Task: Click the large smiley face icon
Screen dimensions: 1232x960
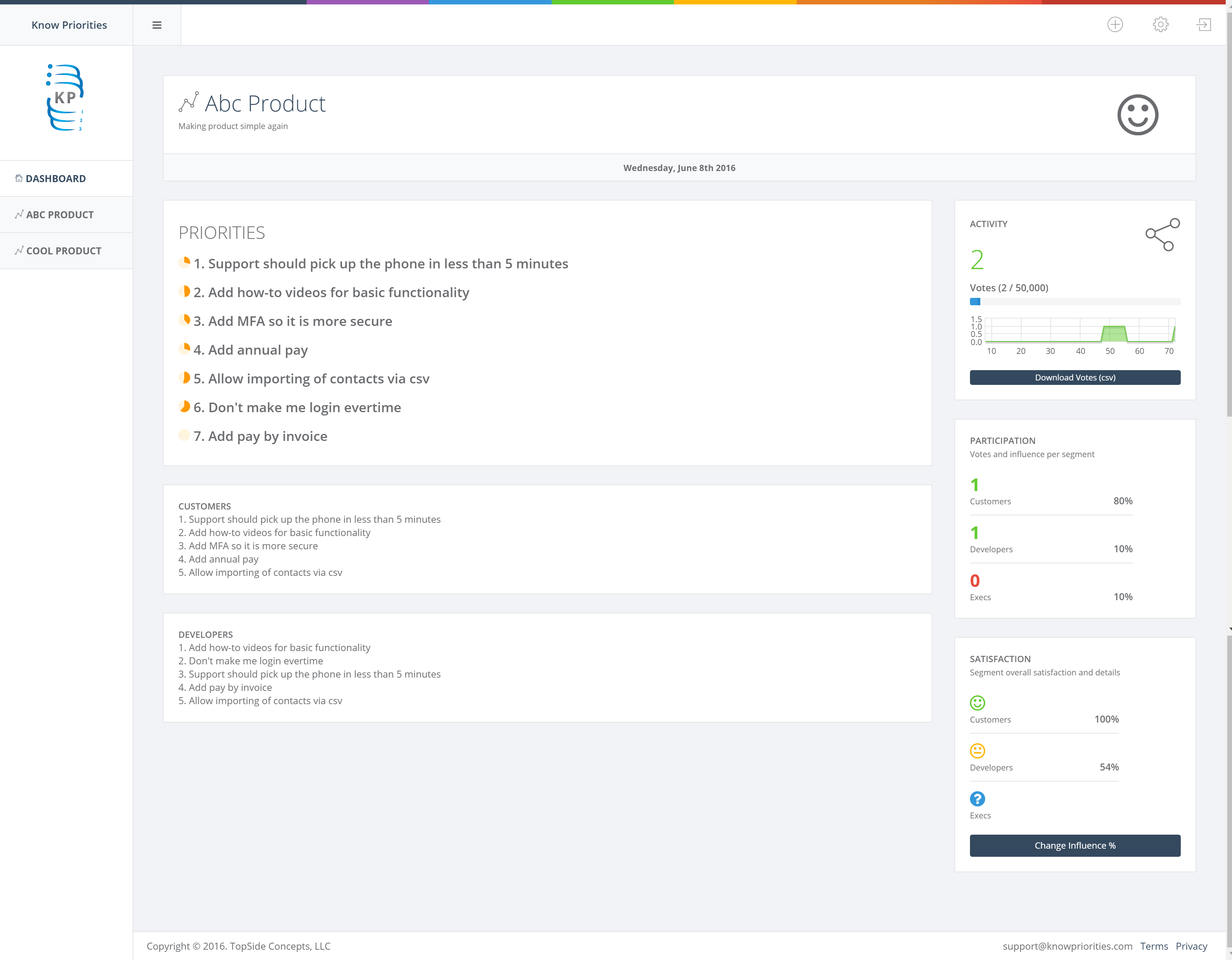Action: (1137, 115)
